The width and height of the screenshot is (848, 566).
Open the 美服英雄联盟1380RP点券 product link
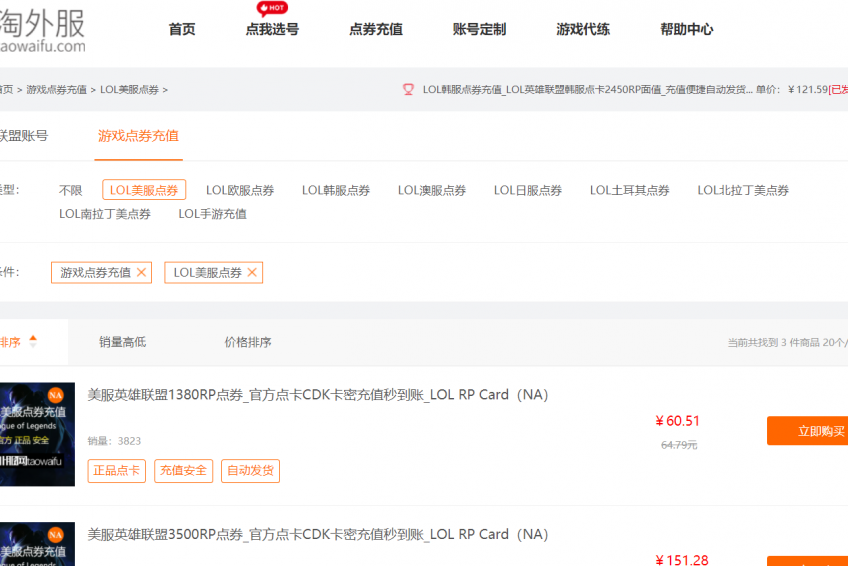point(317,395)
